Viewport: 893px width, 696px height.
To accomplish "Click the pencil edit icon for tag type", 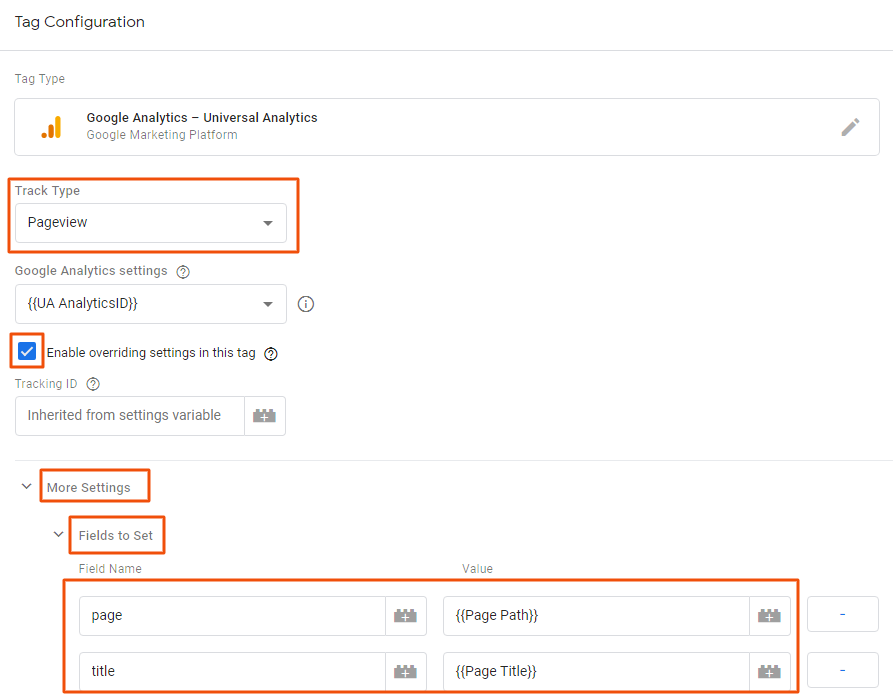I will pos(850,127).
